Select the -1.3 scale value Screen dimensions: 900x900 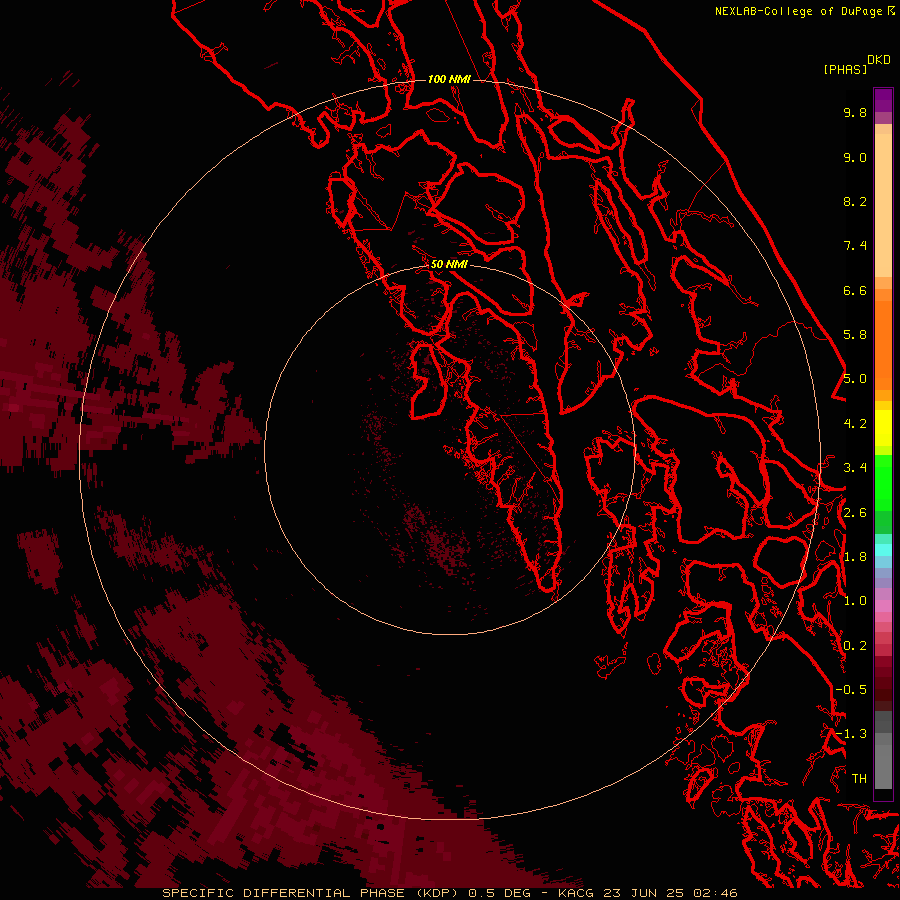point(851,734)
